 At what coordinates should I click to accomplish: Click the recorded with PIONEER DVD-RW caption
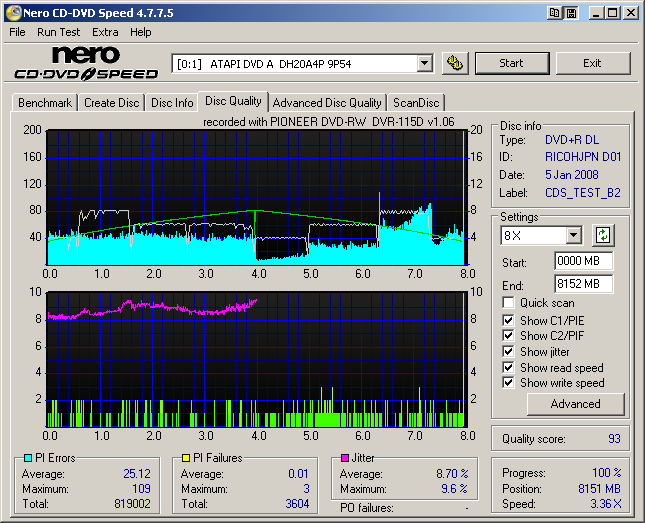[329, 122]
